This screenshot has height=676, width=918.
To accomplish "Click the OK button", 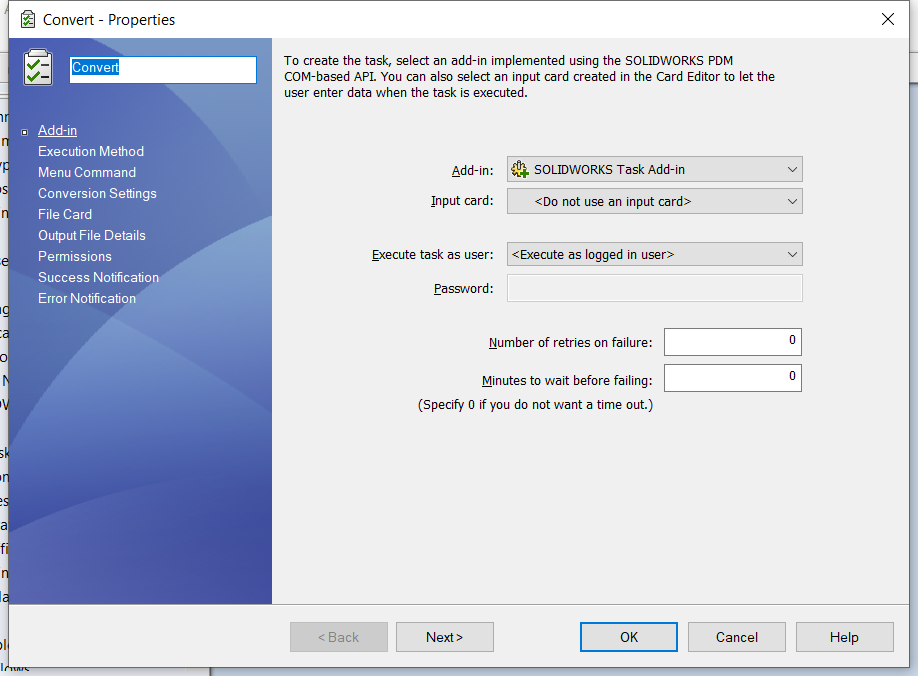I will 629,637.
